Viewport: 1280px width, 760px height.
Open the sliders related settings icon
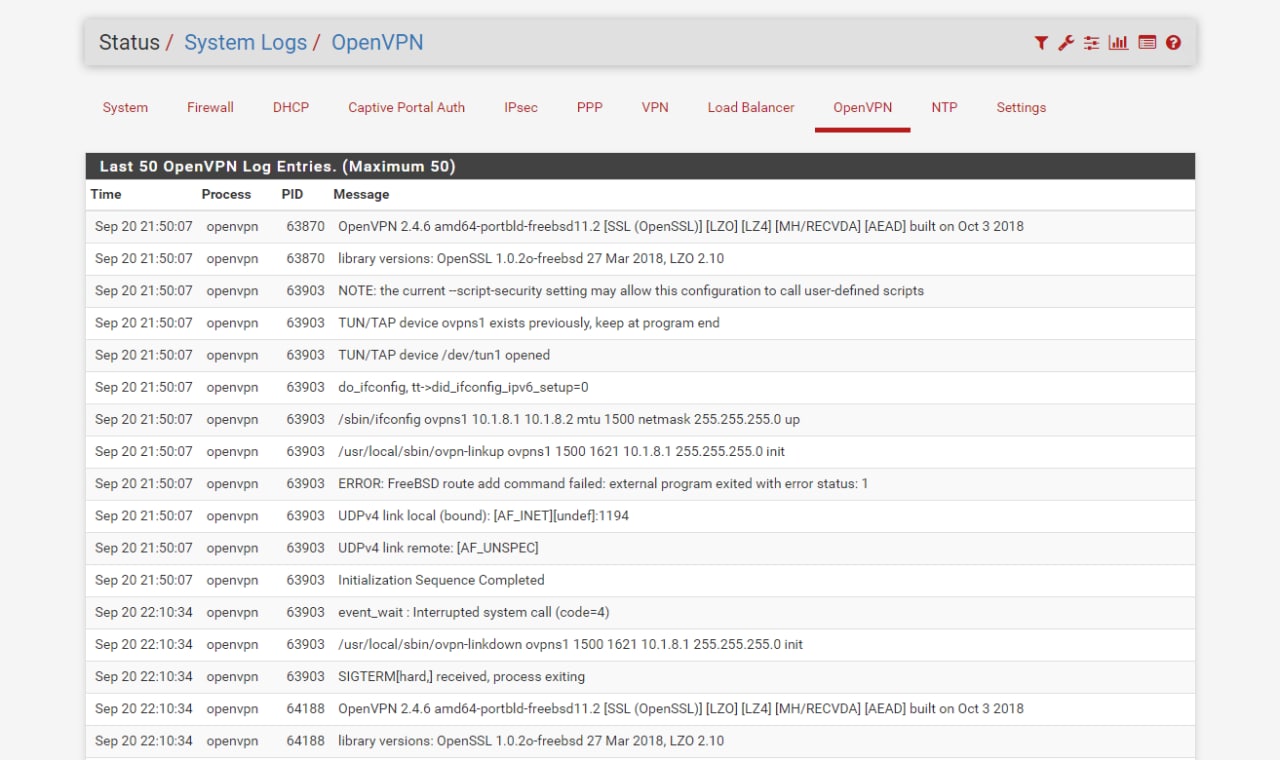1091,43
